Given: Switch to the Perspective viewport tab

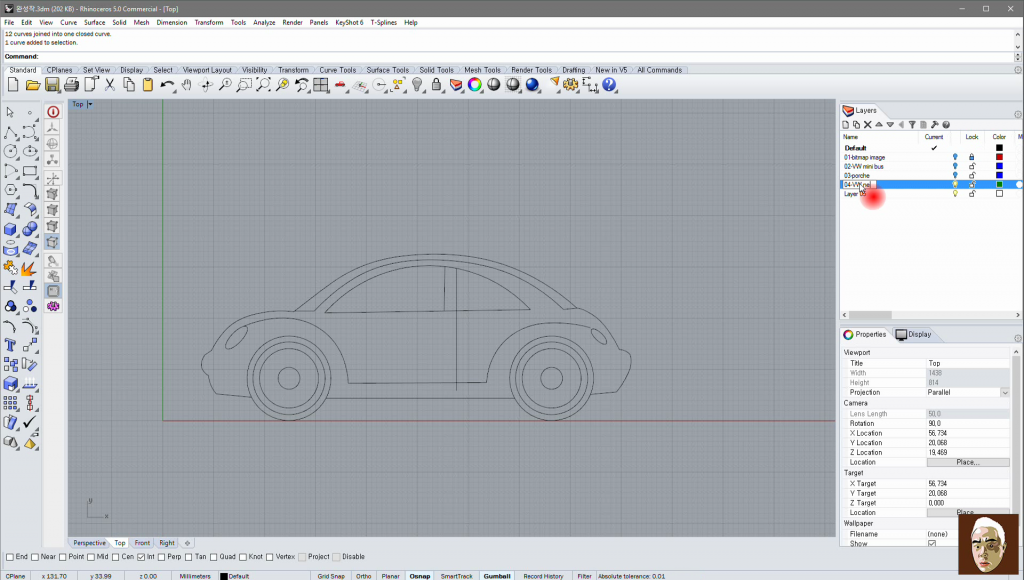Looking at the screenshot, I should [x=89, y=543].
